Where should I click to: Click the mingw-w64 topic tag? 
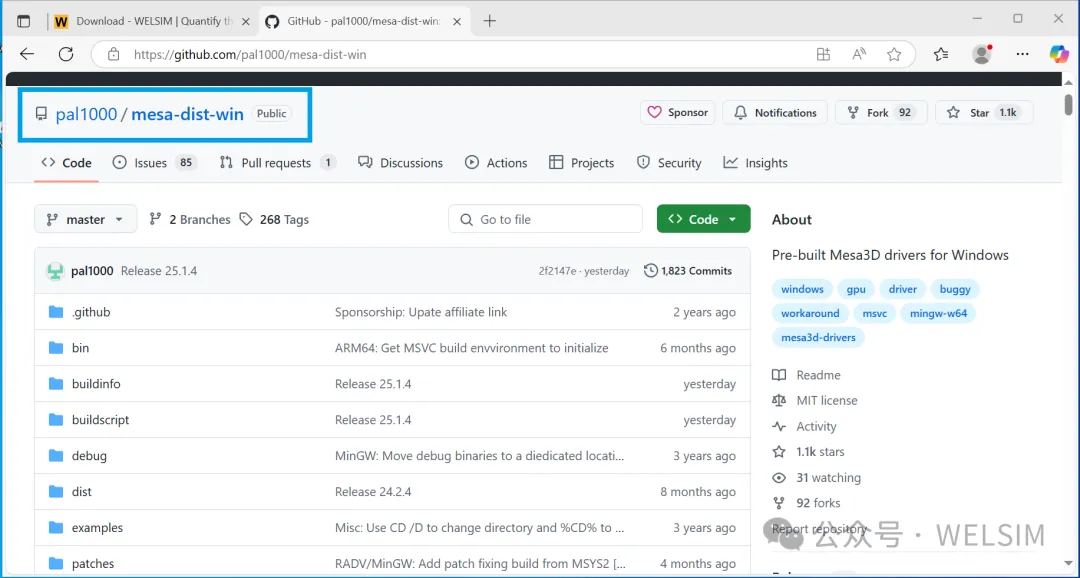click(x=939, y=313)
